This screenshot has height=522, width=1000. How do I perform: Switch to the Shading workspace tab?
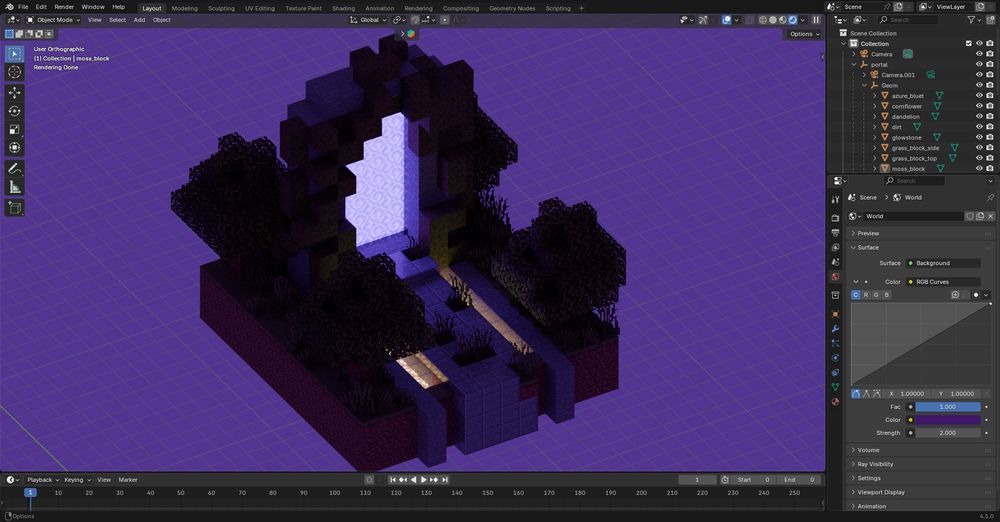click(x=343, y=8)
